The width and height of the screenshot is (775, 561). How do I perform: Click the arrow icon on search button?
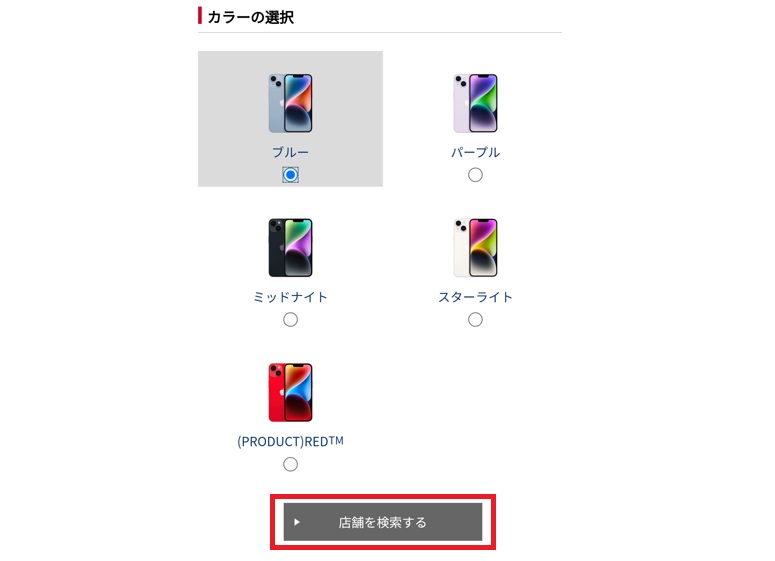pyautogui.click(x=297, y=522)
